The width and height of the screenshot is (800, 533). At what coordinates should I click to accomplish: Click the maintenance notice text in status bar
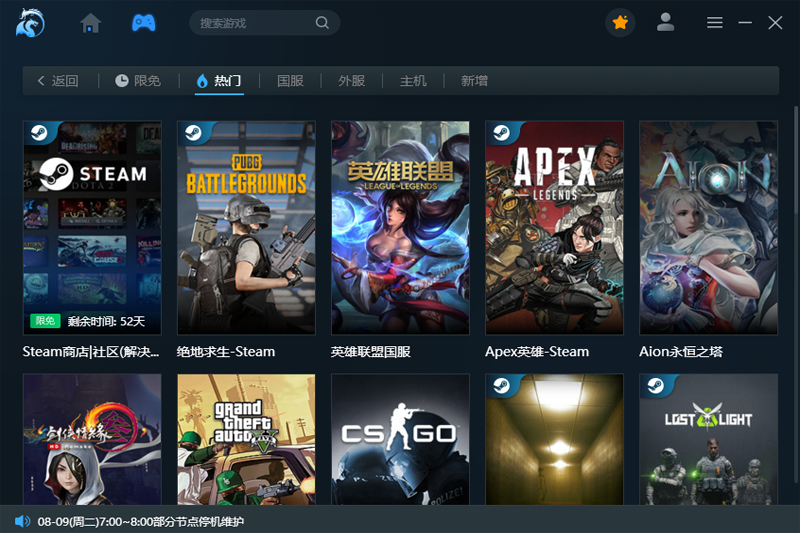140,521
